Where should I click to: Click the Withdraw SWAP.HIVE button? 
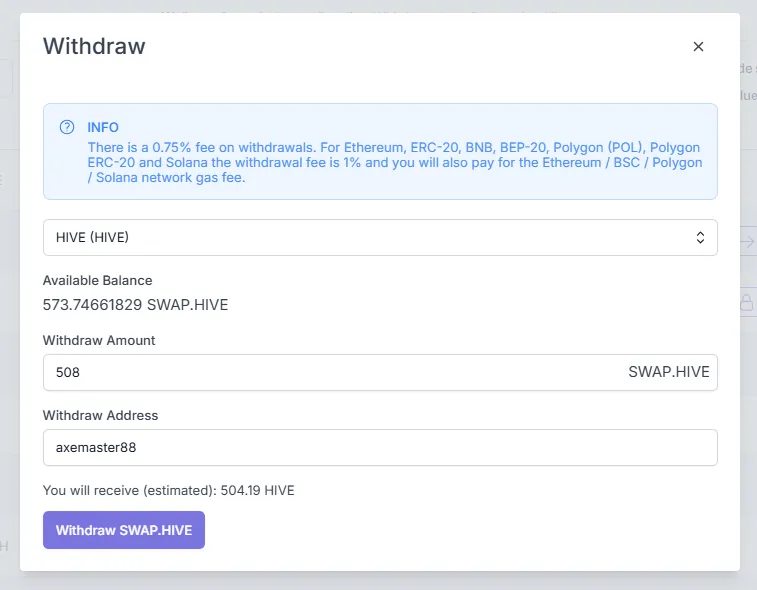124,530
